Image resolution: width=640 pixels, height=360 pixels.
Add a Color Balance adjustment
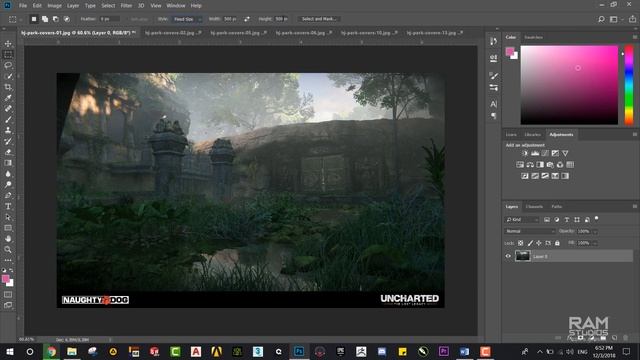pos(530,165)
